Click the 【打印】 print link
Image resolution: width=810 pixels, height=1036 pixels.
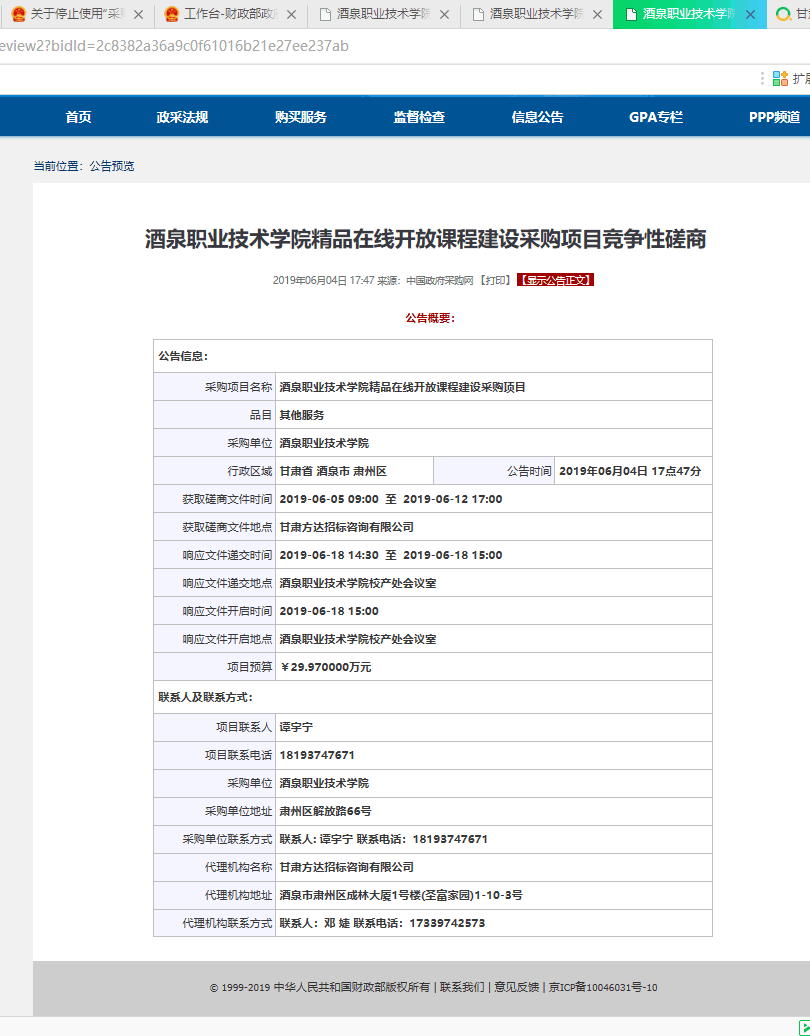pos(494,281)
